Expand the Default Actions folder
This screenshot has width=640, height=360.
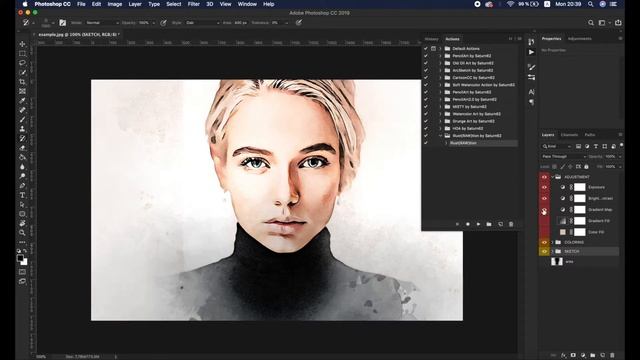[440, 49]
